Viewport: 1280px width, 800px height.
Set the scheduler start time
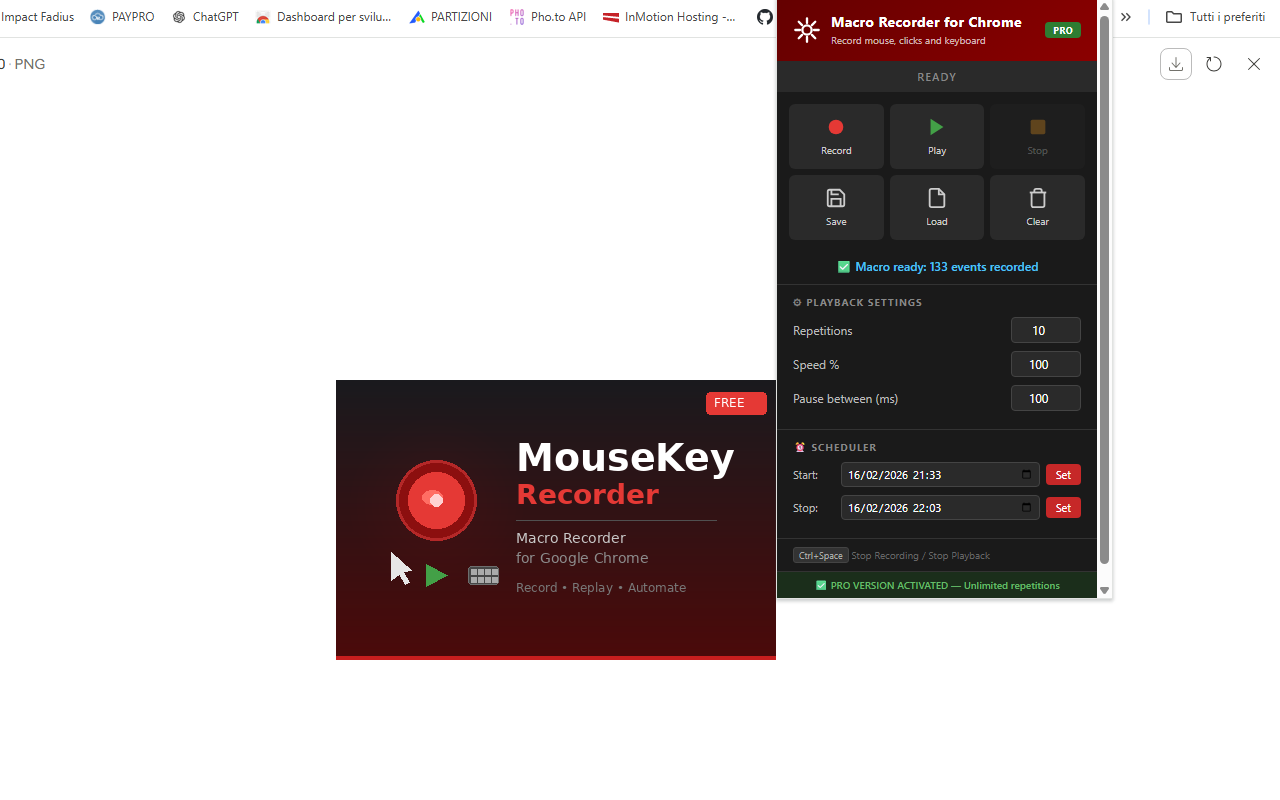tap(1062, 474)
